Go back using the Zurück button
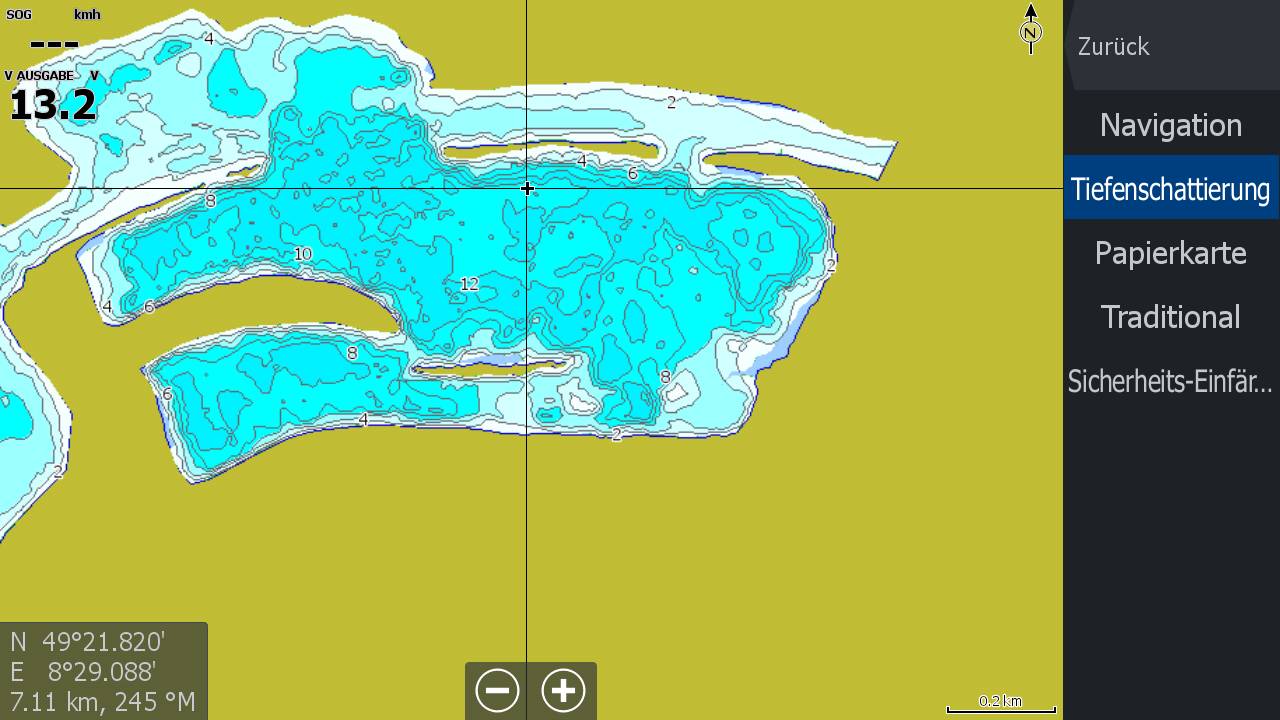The width and height of the screenshot is (1280, 720). coord(1114,47)
